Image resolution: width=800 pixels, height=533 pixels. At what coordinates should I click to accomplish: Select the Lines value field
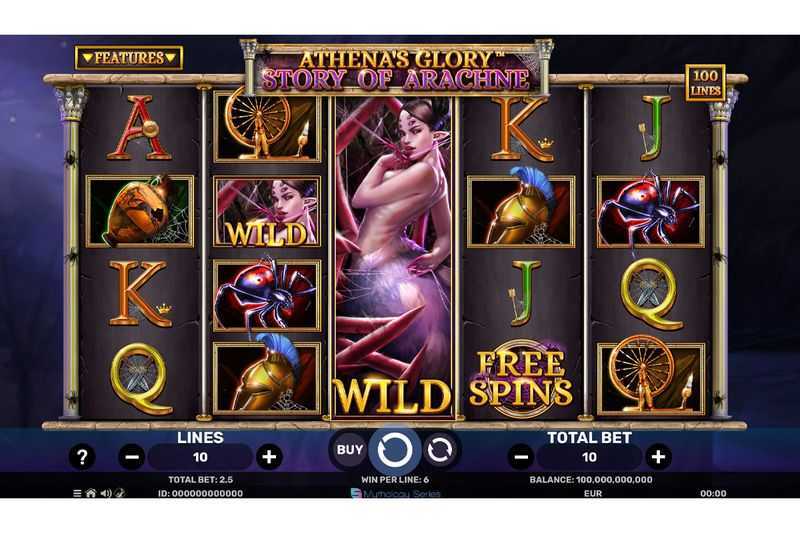coord(200,456)
